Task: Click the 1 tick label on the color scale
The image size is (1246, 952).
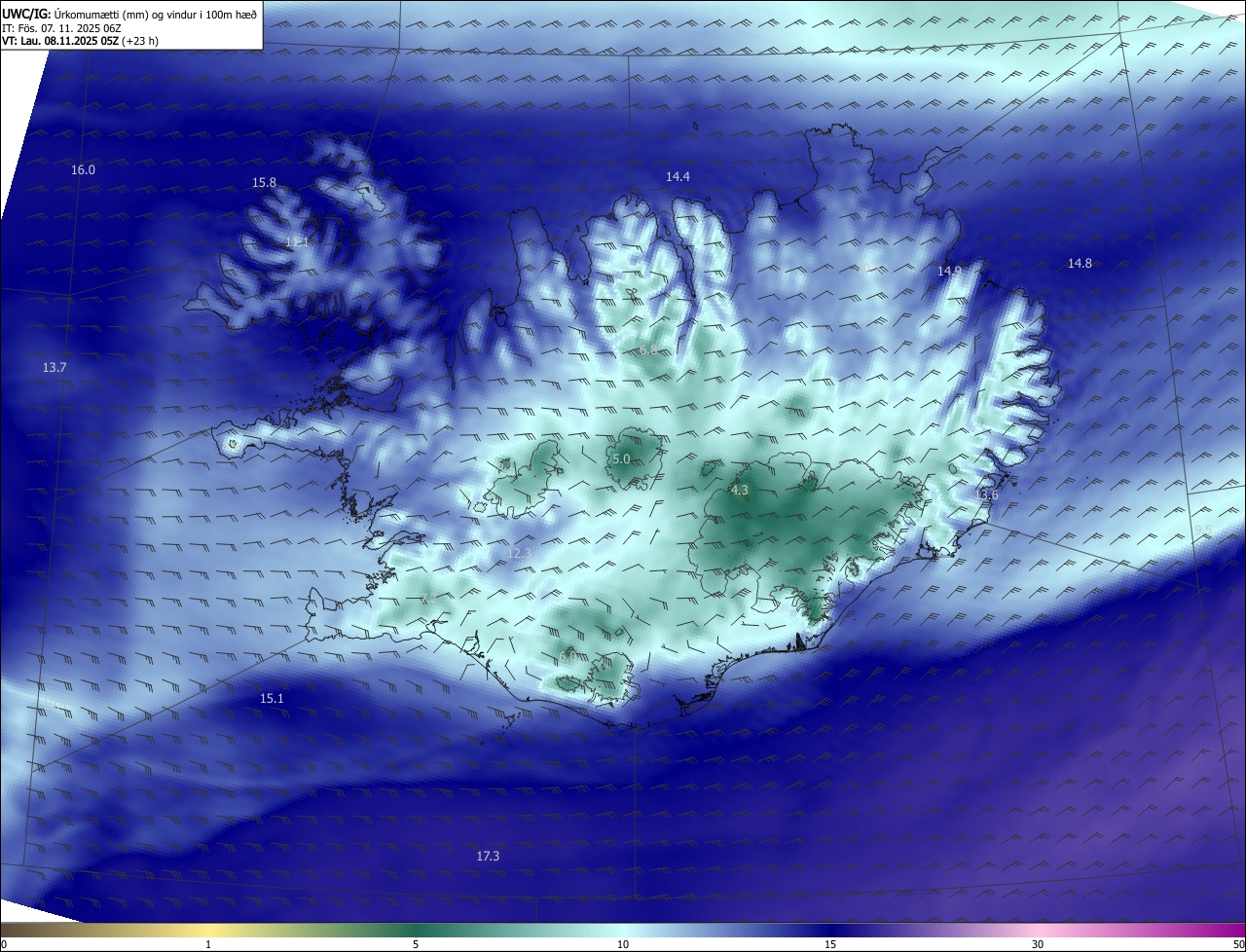Action: 208,944
